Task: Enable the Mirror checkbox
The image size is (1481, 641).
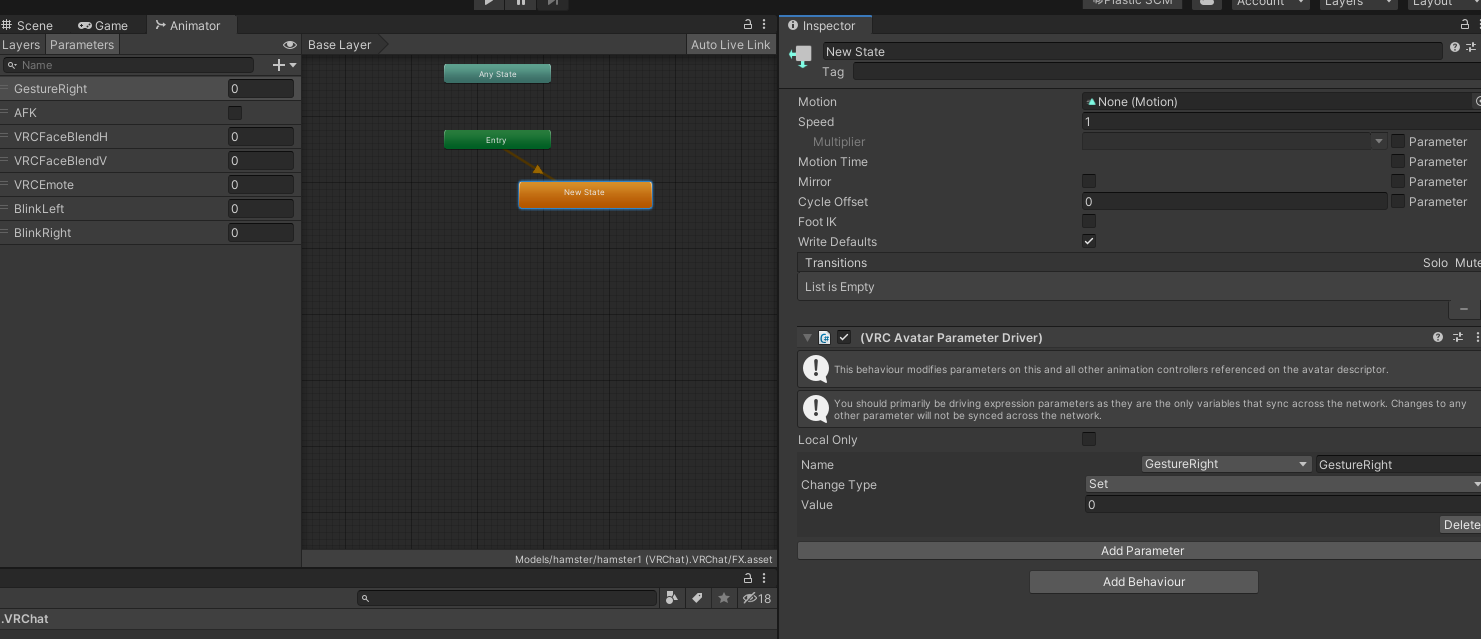Action: click(x=1089, y=181)
